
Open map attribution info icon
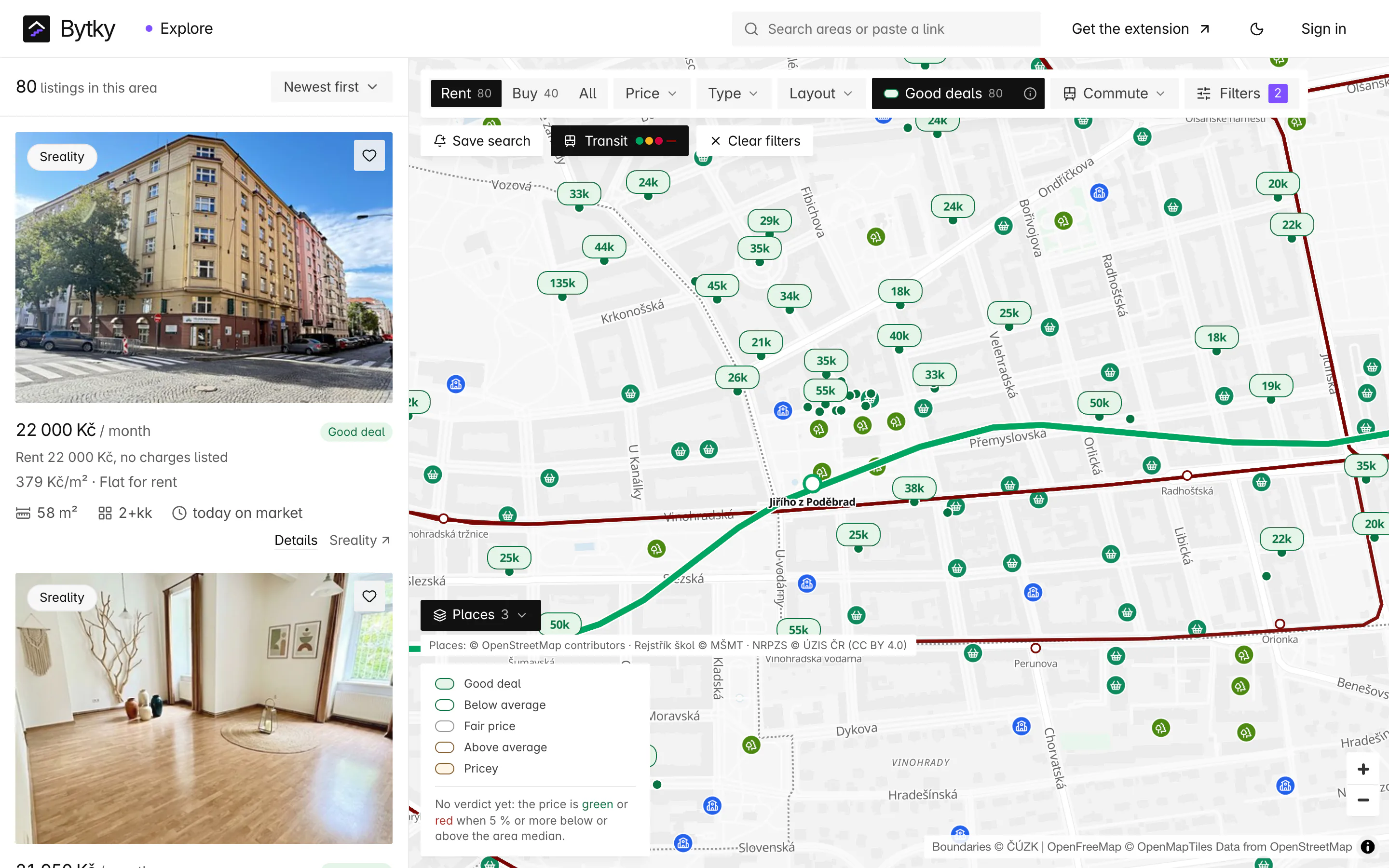(x=1368, y=847)
